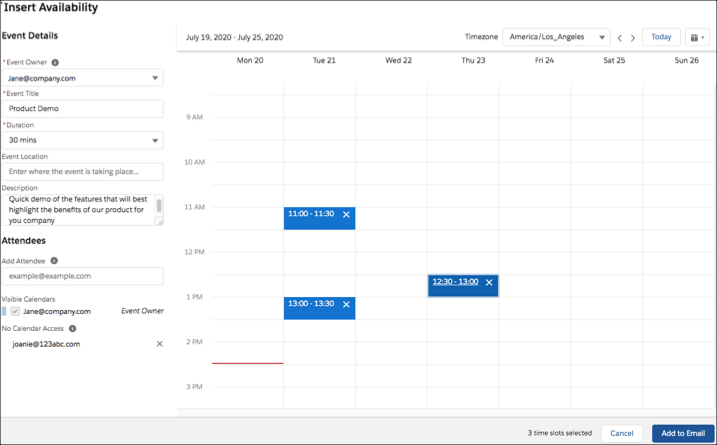The height and width of the screenshot is (445, 717).
Task: Go to the next week
Action: [633, 38]
